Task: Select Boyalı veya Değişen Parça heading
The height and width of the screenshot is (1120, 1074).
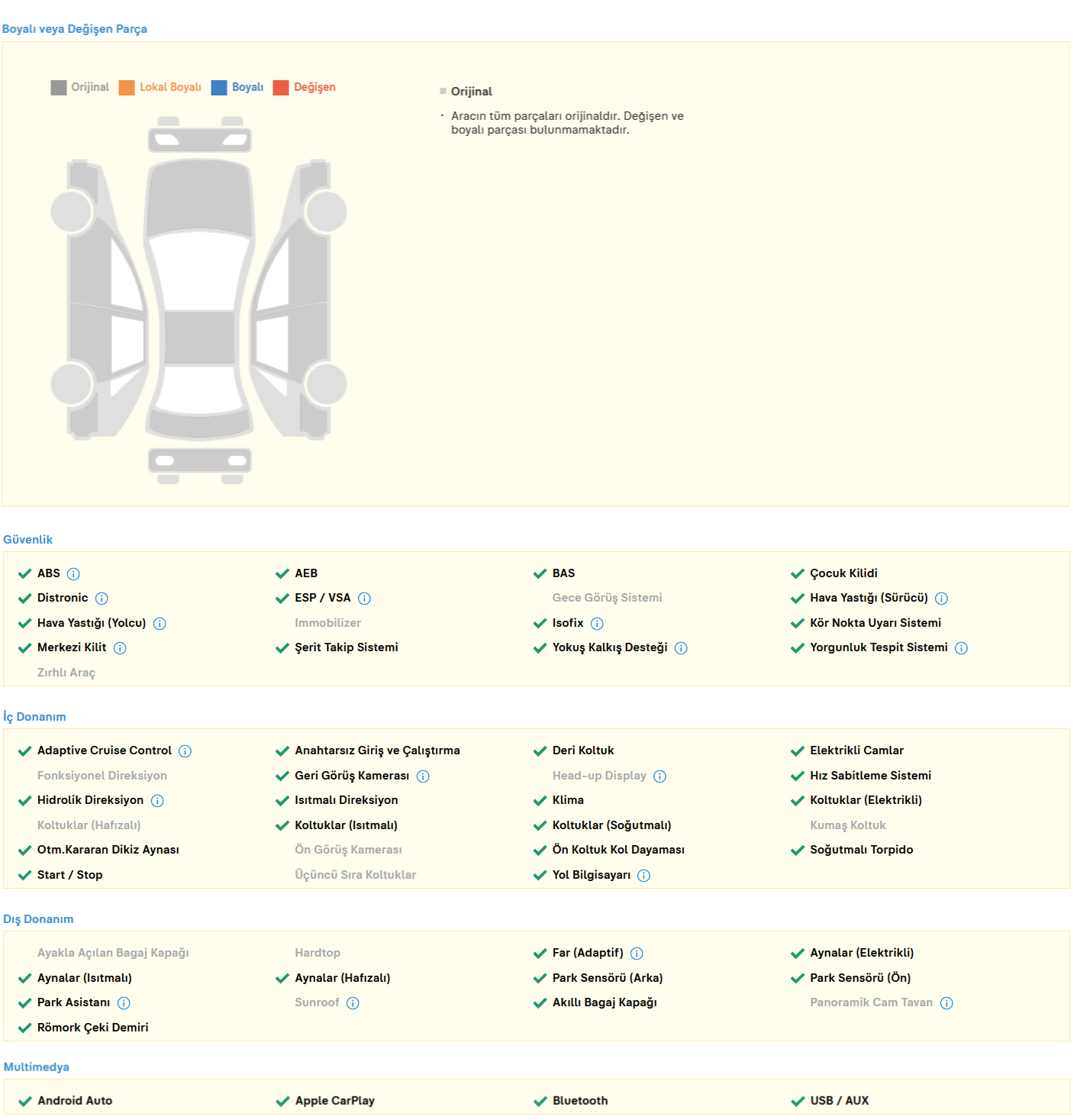Action: click(x=75, y=29)
